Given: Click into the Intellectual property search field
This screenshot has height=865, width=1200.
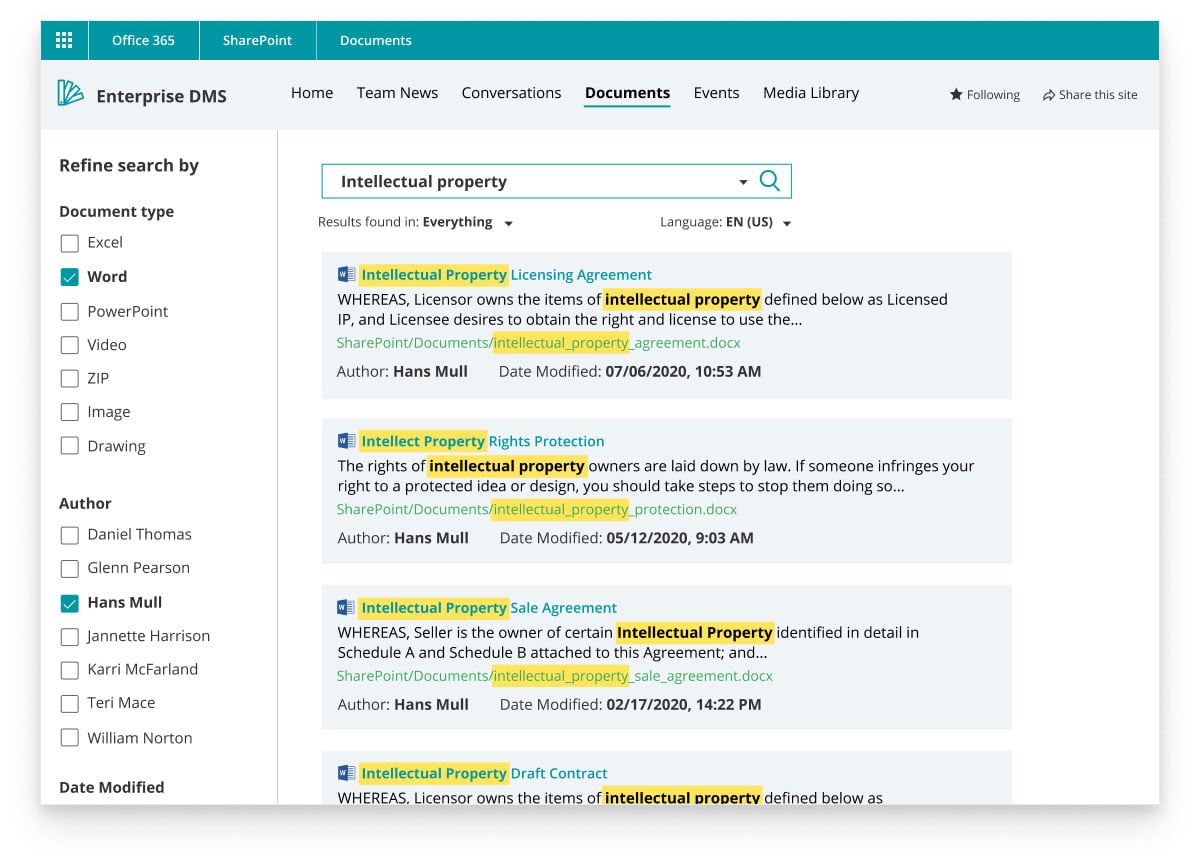Looking at the screenshot, I should click(530, 182).
